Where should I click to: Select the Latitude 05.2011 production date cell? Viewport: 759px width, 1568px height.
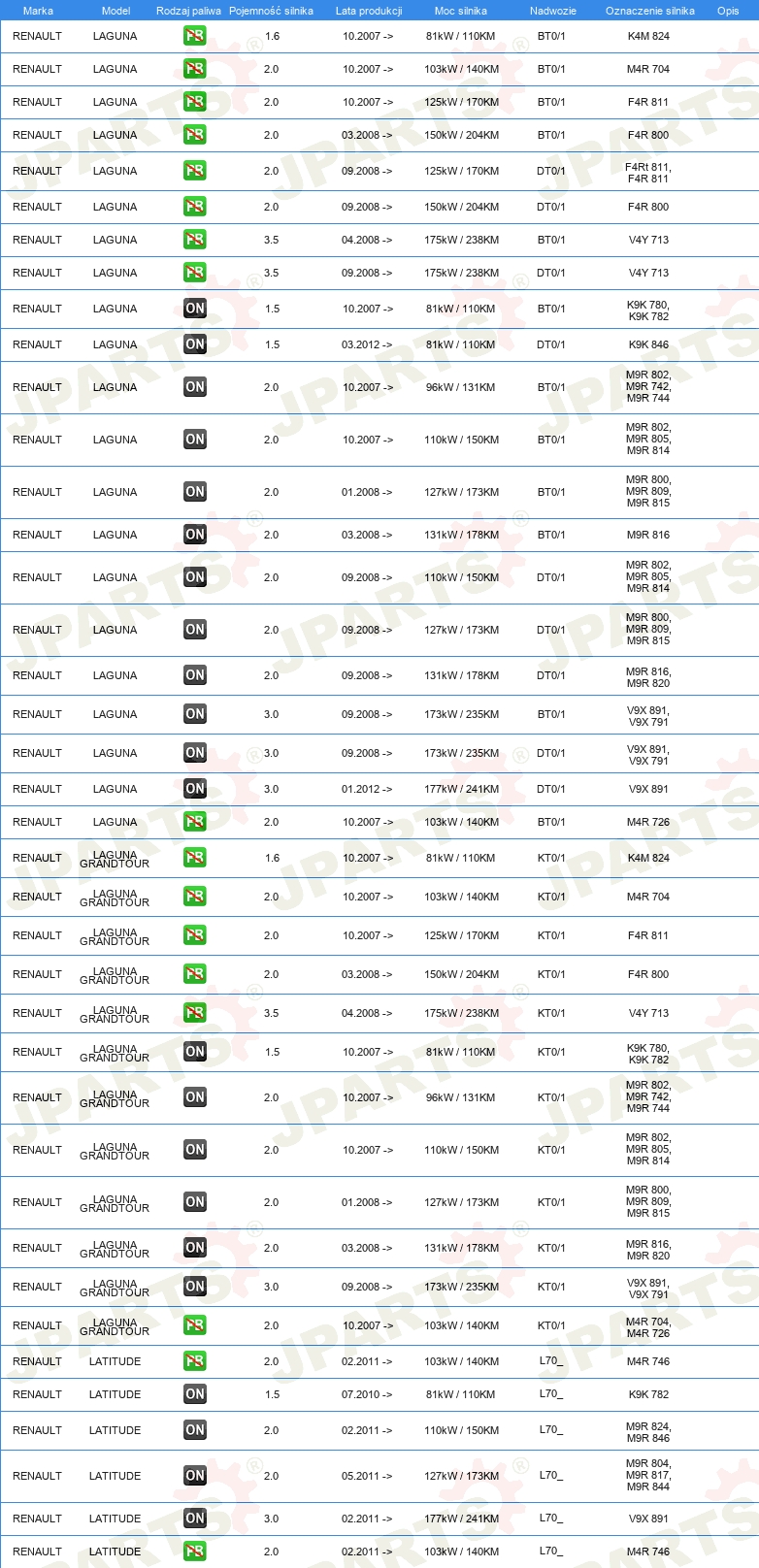(367, 1476)
